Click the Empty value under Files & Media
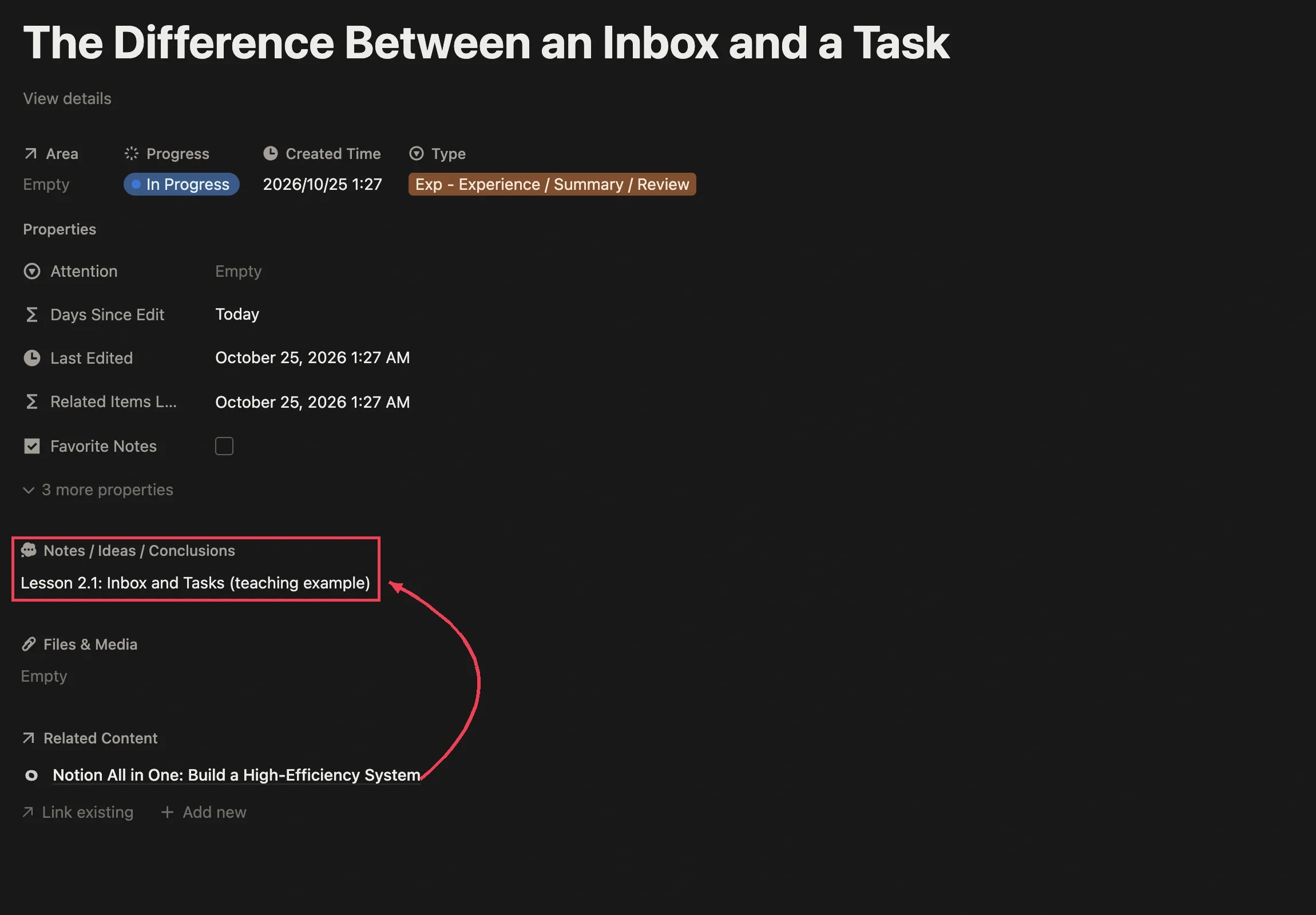The width and height of the screenshot is (1316, 915). 44,676
